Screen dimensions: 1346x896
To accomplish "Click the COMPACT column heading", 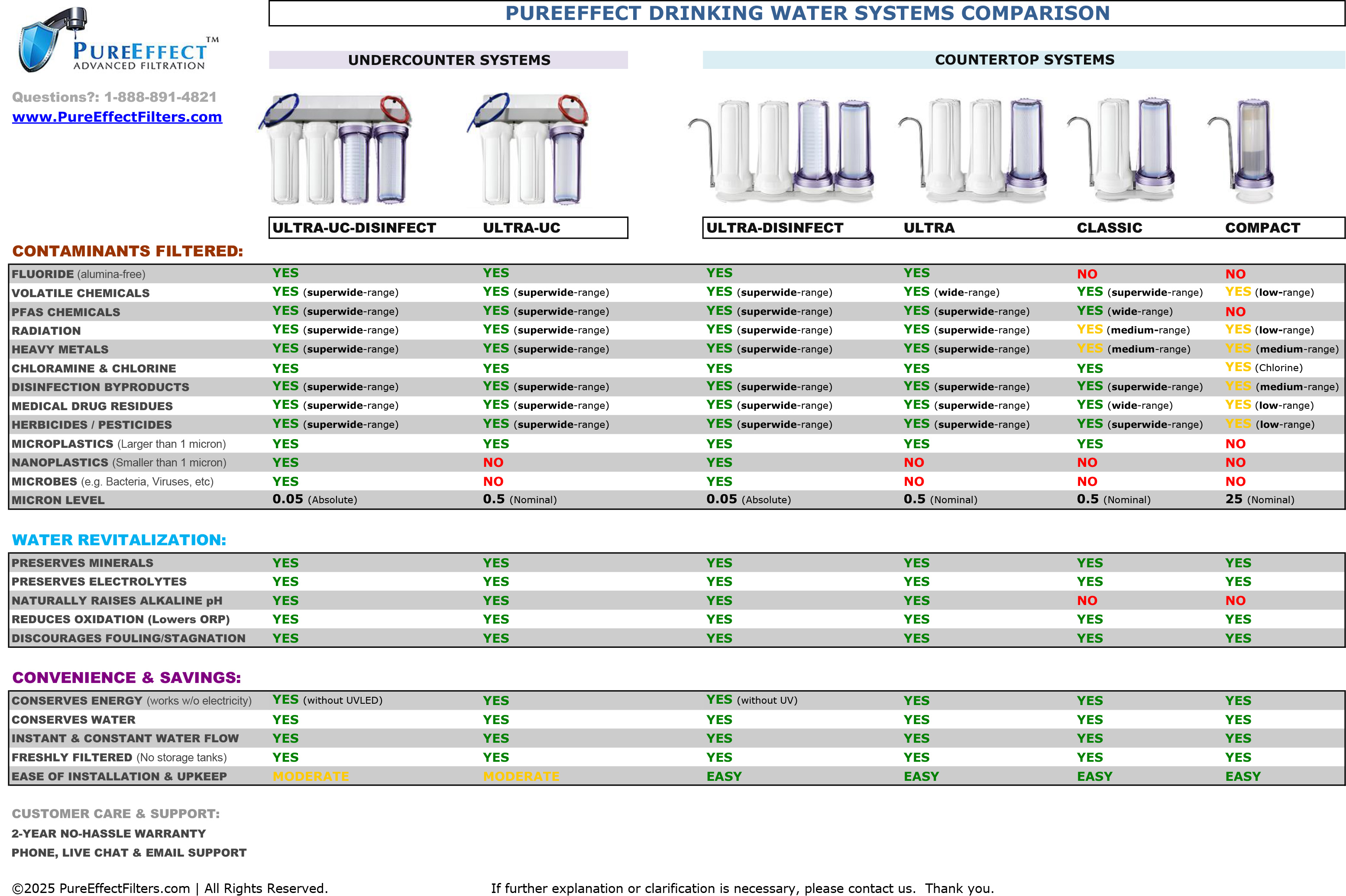I will pos(1262,228).
